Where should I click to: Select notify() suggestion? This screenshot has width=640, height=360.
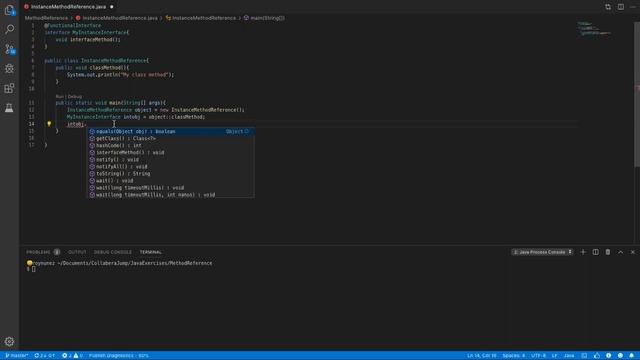click(170, 160)
